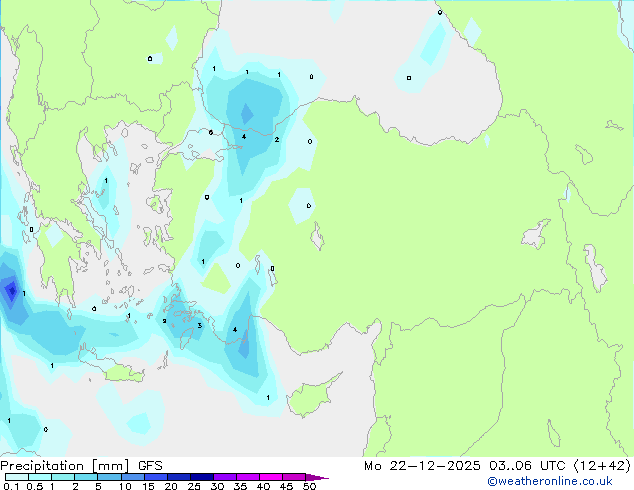This screenshot has height=490, width=634.
Task: Click the 30–35 mm purple legend swatch
Action: click(x=224, y=477)
